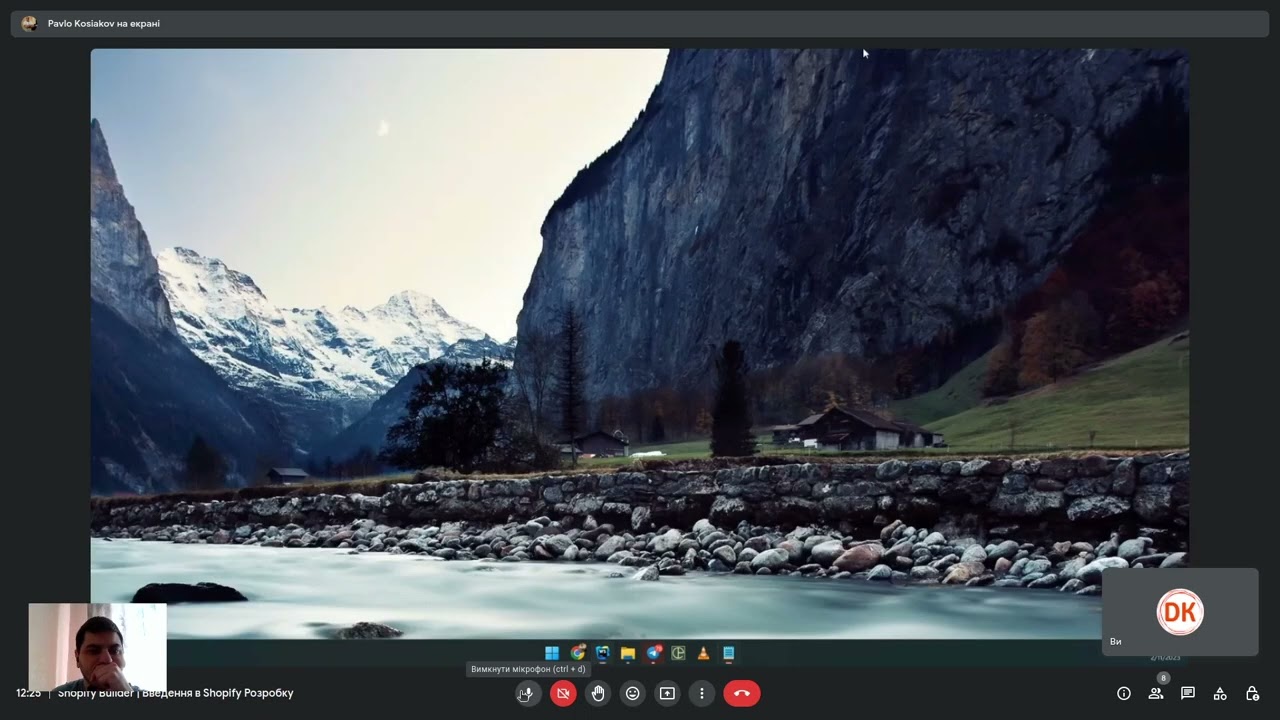1280x720 pixels.
Task: Click the Windows Start icon in shared taskbar
Action: point(552,653)
